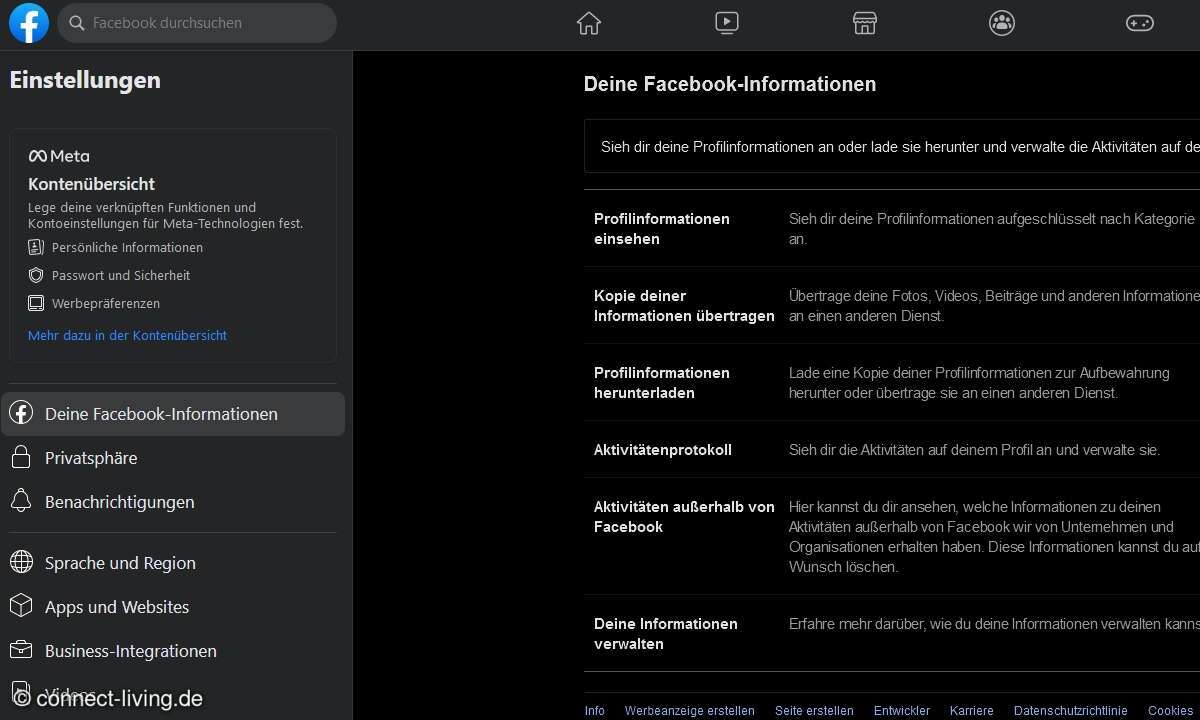
Task: Open Deine Informationen verwalten row
Action: (892, 633)
